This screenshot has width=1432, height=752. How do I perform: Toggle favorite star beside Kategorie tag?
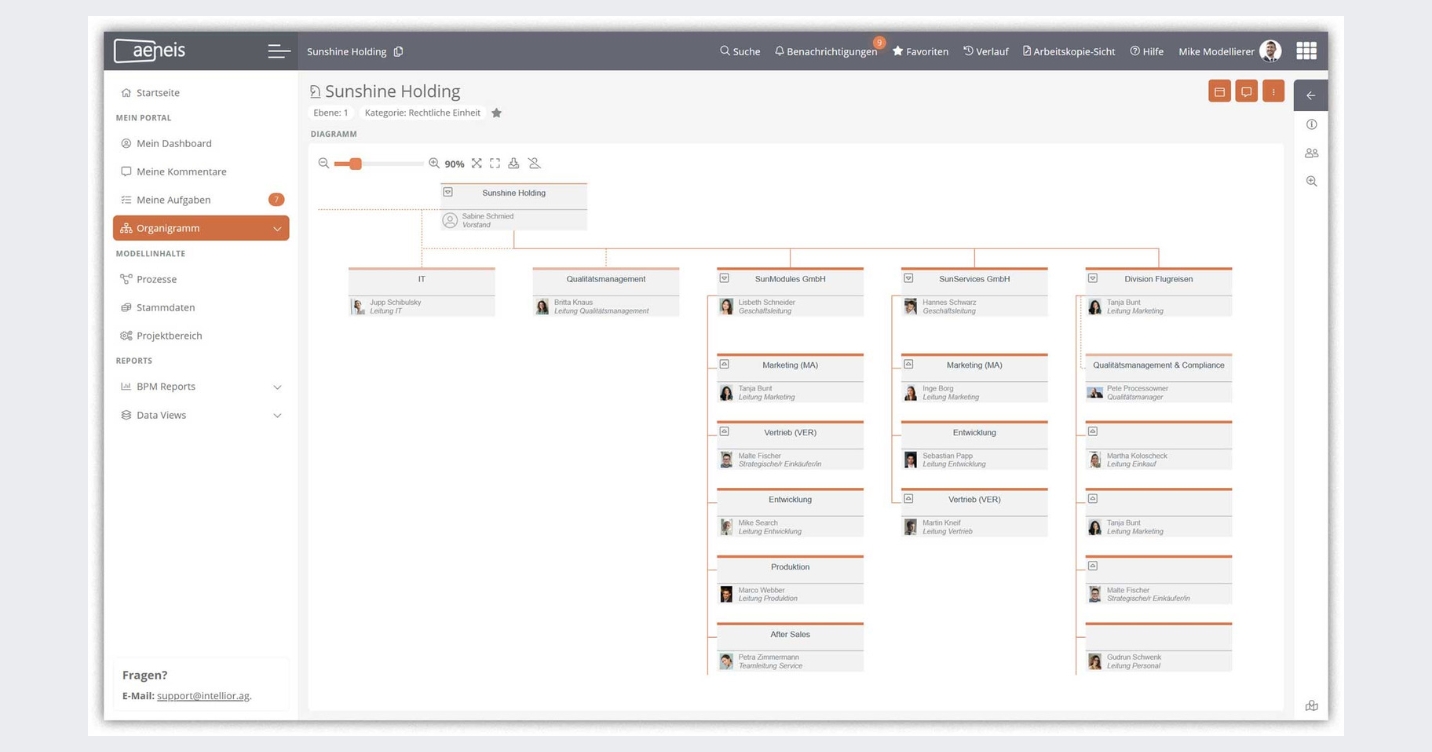(x=496, y=113)
